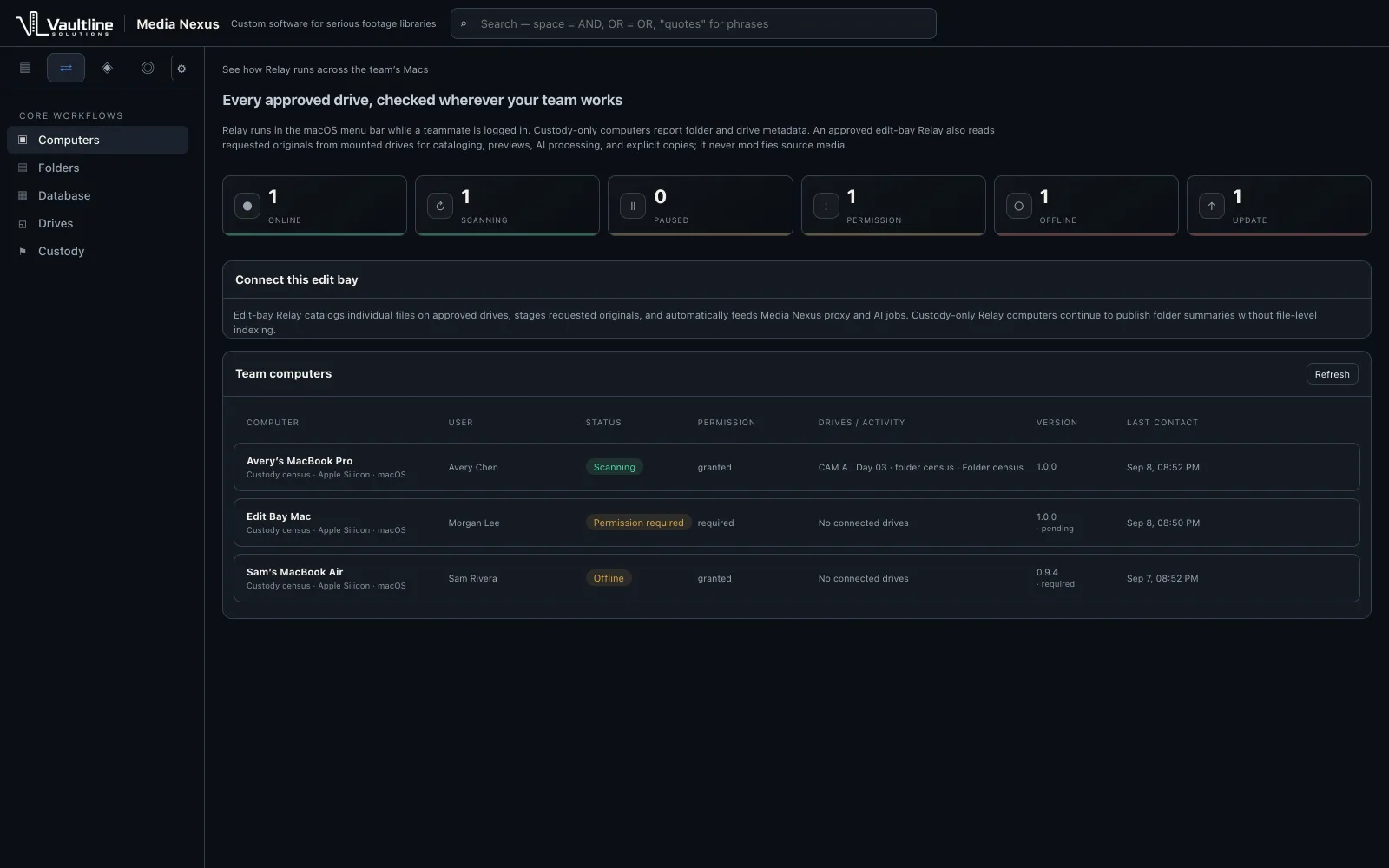Open the Folders workflow
This screenshot has width=1389, height=868.
(97, 168)
